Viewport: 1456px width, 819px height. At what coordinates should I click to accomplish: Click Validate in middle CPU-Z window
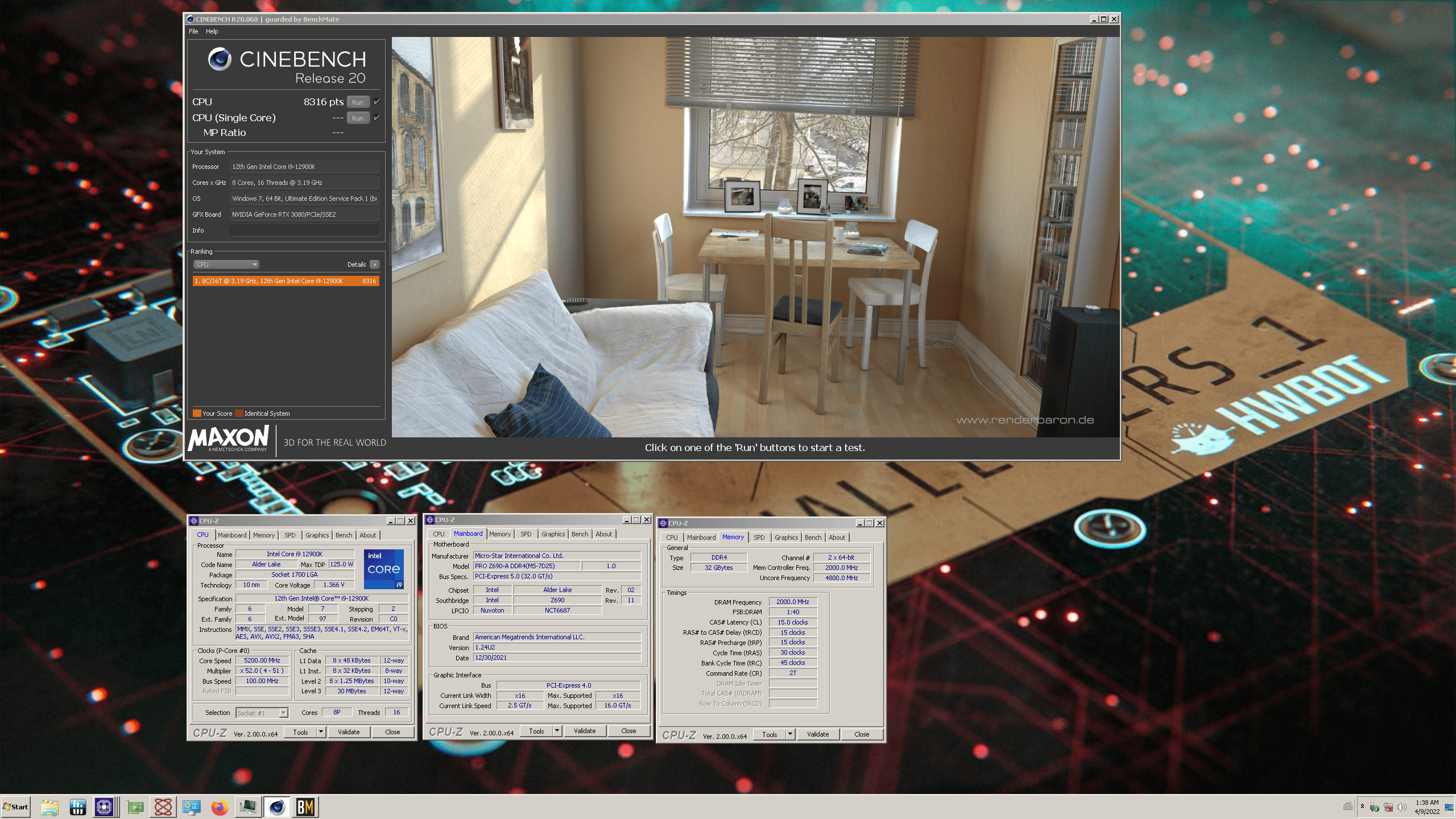click(585, 731)
